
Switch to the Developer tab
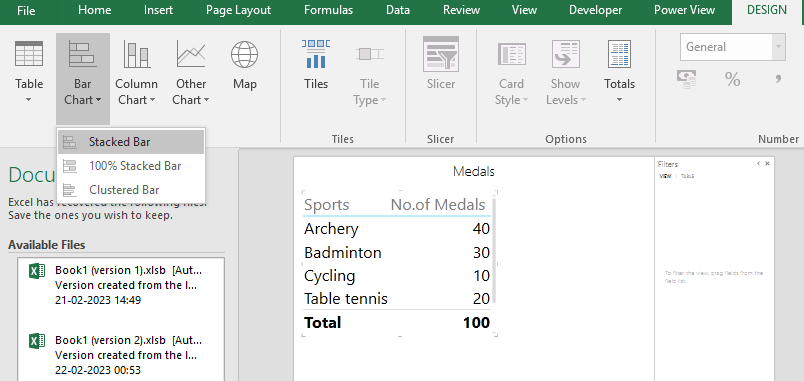[x=595, y=10]
